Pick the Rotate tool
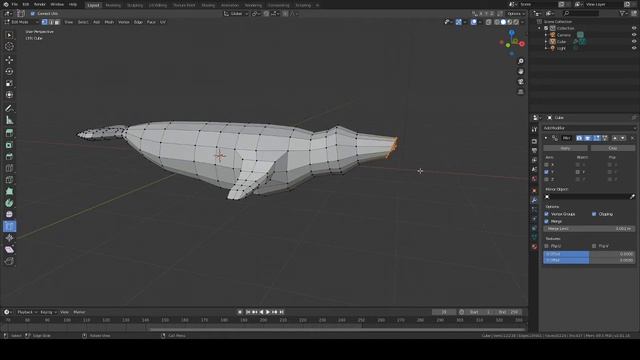The height and width of the screenshot is (360, 640). 9,71
